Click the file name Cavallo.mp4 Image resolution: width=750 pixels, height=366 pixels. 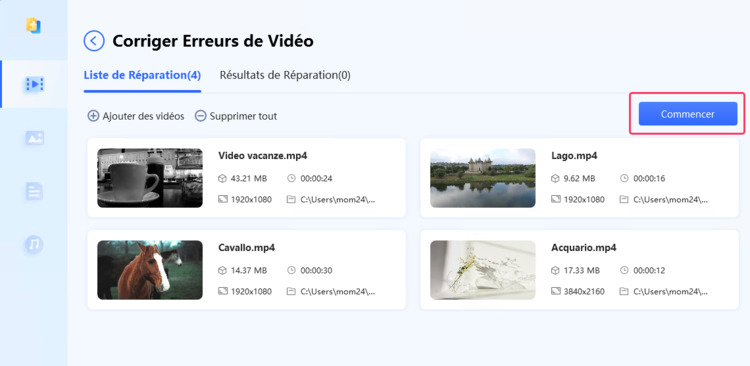pos(246,248)
